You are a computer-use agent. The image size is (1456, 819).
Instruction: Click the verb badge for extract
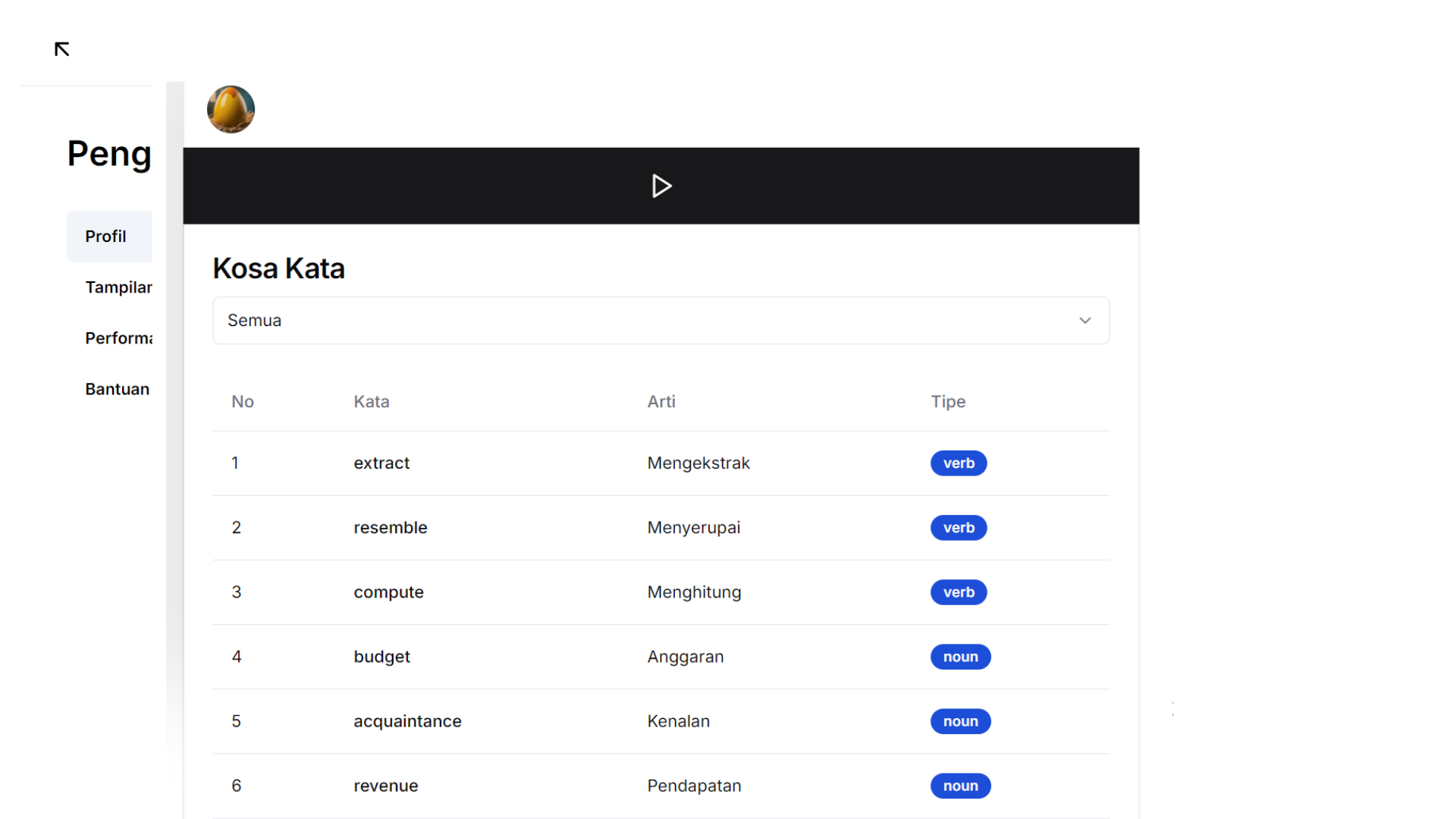point(958,463)
